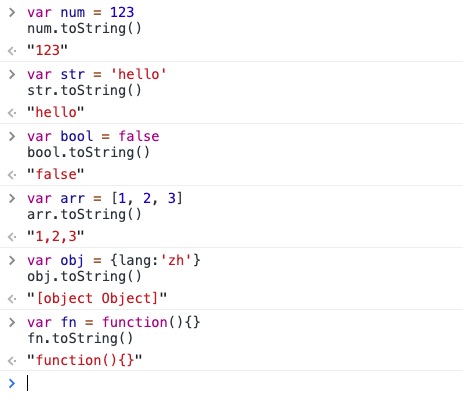Image resolution: width=463 pixels, height=404 pixels.
Task: Click the input chevron beside 'var bool = false'
Action: [12, 136]
